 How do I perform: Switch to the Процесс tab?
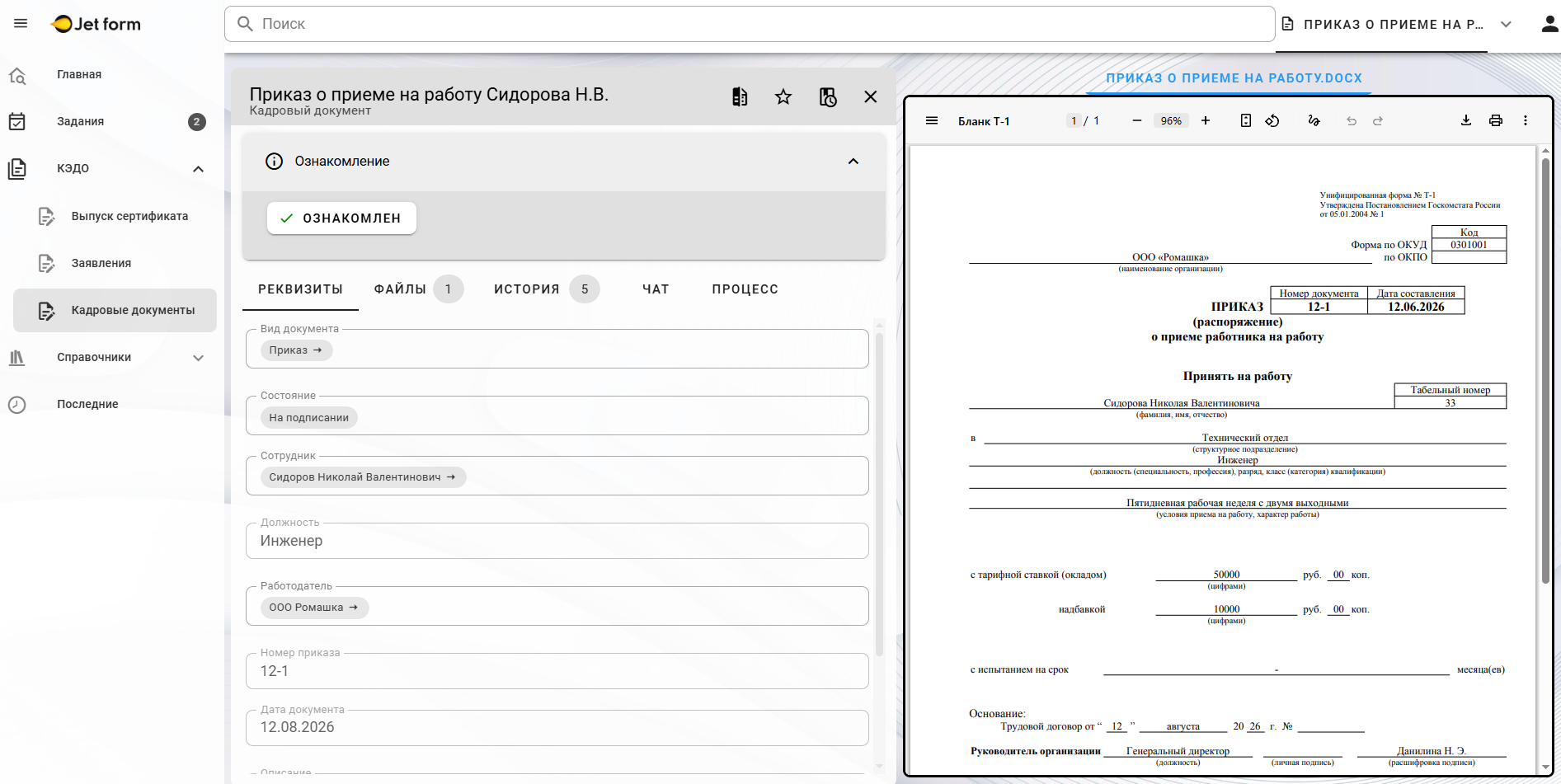coord(745,289)
